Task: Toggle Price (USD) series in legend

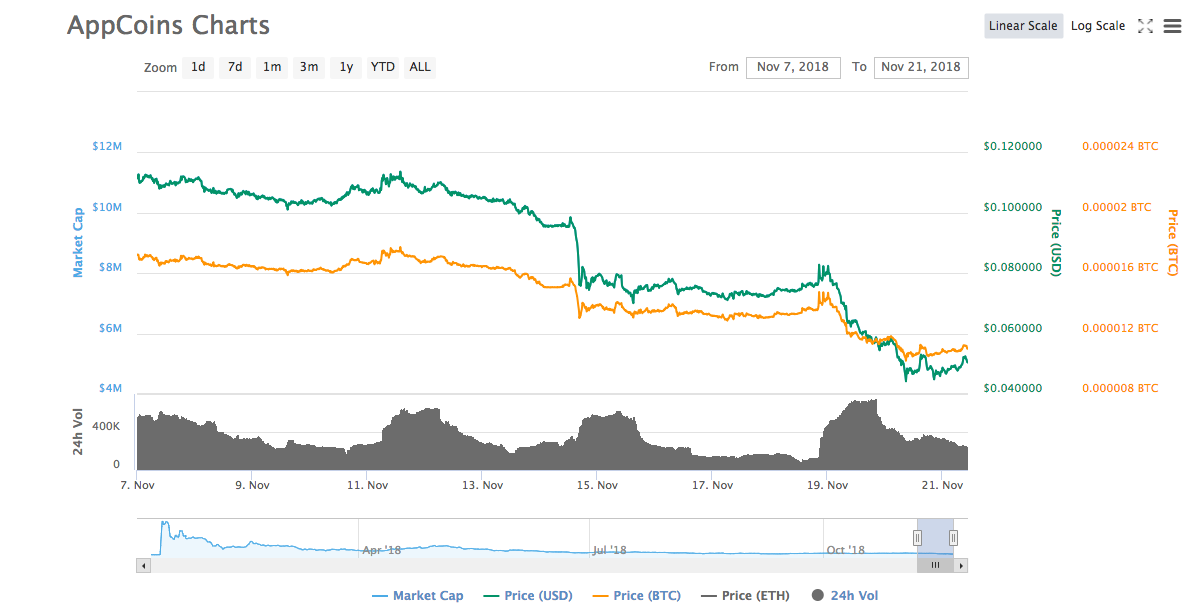Action: tap(528, 596)
